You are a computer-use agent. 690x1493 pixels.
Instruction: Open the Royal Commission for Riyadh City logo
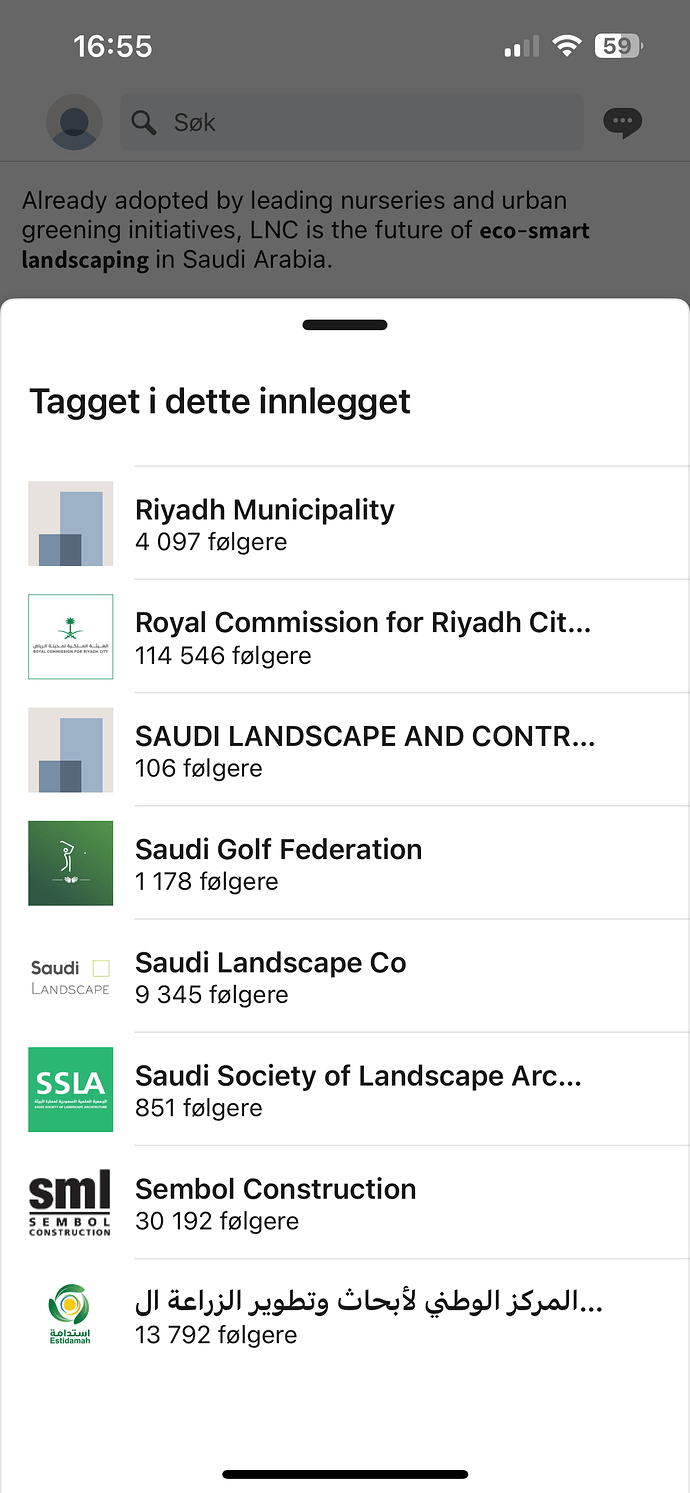click(70, 637)
